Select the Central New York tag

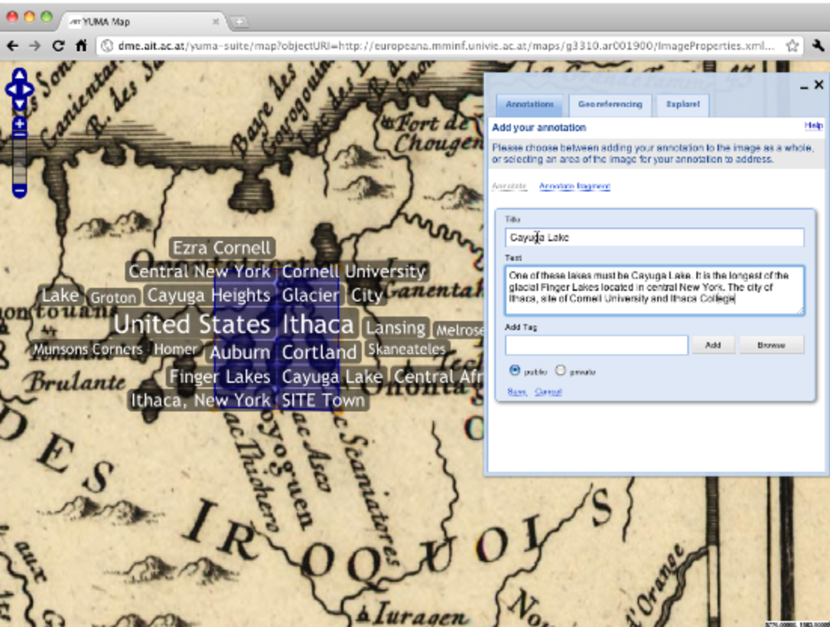[200, 271]
